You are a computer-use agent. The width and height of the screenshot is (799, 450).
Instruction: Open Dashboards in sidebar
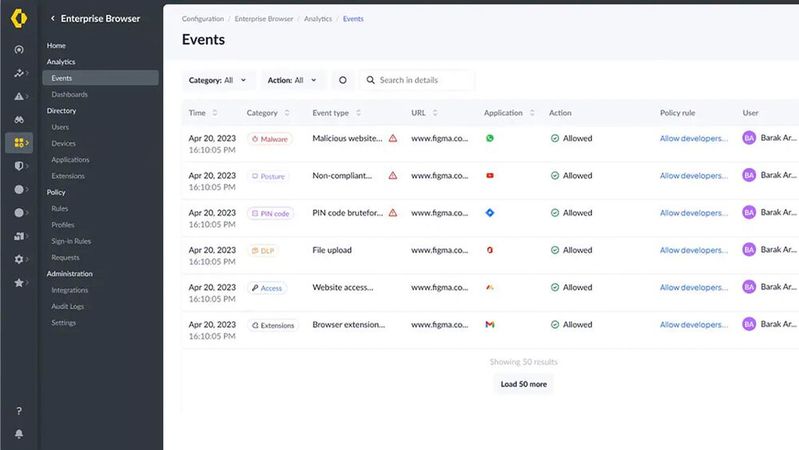coord(69,94)
